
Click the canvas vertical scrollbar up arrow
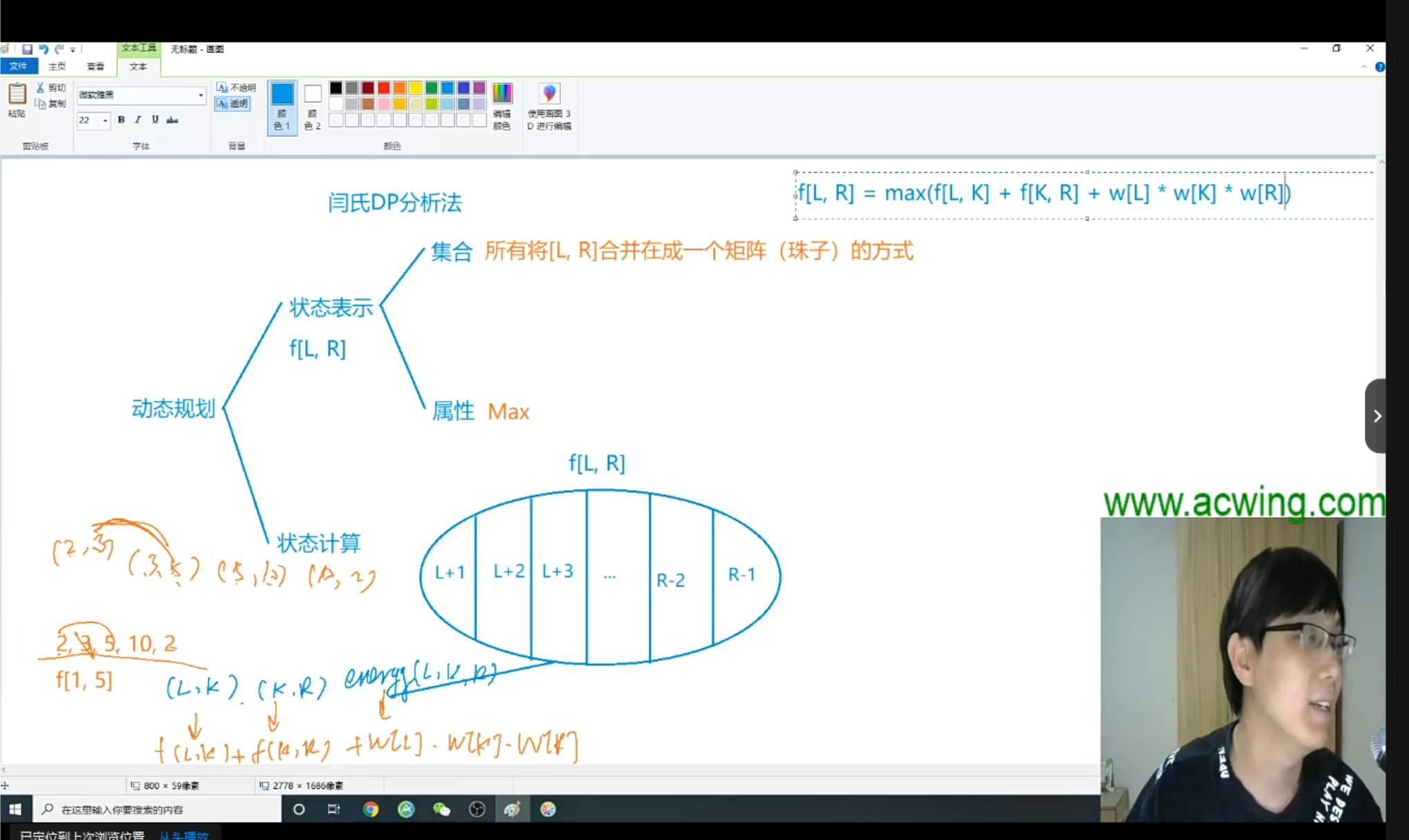tap(1381, 162)
